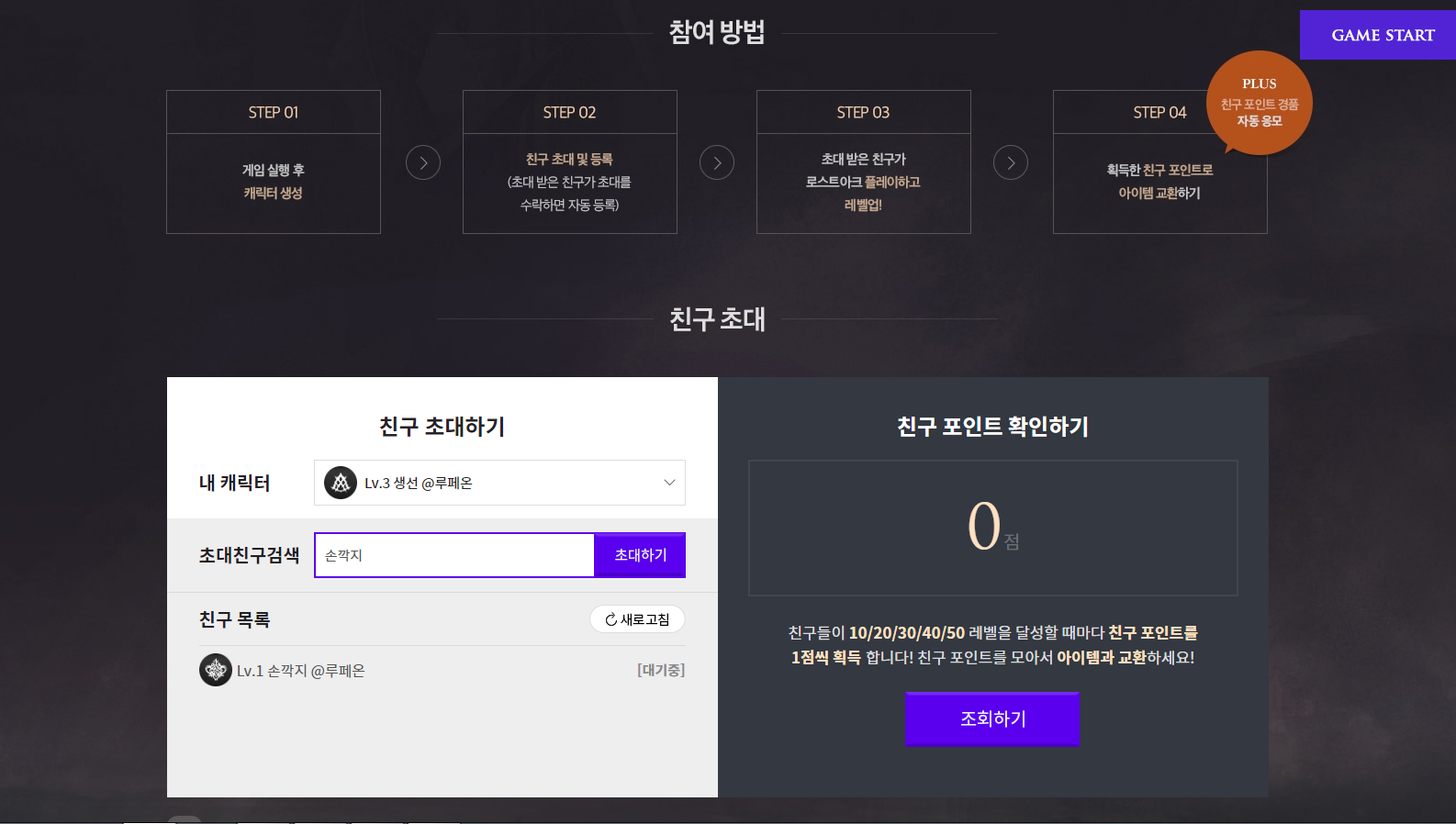Viewport: 1456px width, 824px height.
Task: Select the STEP 03 레벨업 card
Action: [x=864, y=162]
